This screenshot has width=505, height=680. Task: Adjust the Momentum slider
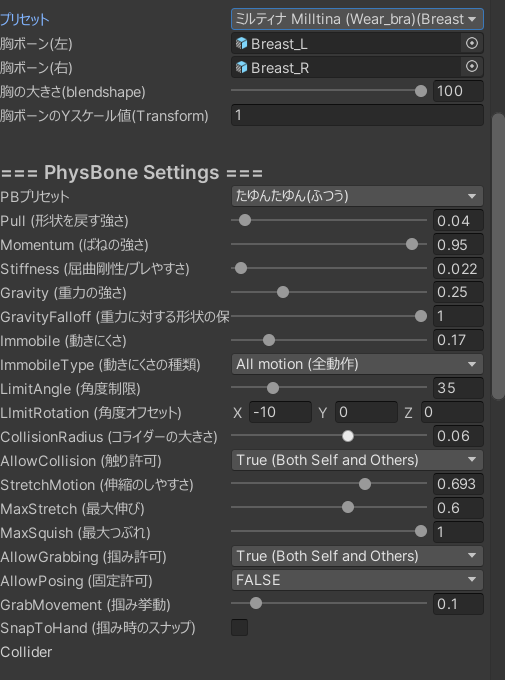click(x=329, y=244)
